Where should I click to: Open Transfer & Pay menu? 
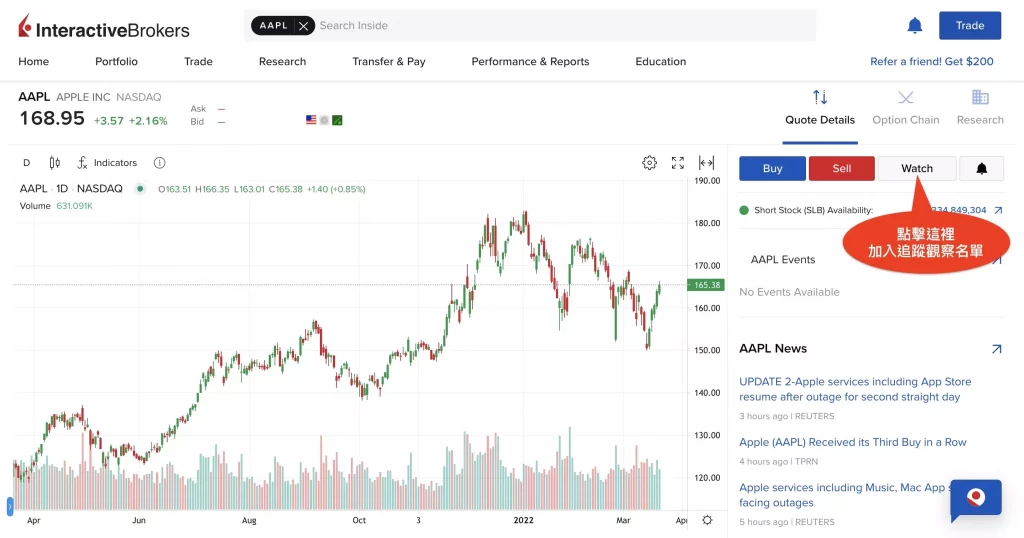point(389,61)
